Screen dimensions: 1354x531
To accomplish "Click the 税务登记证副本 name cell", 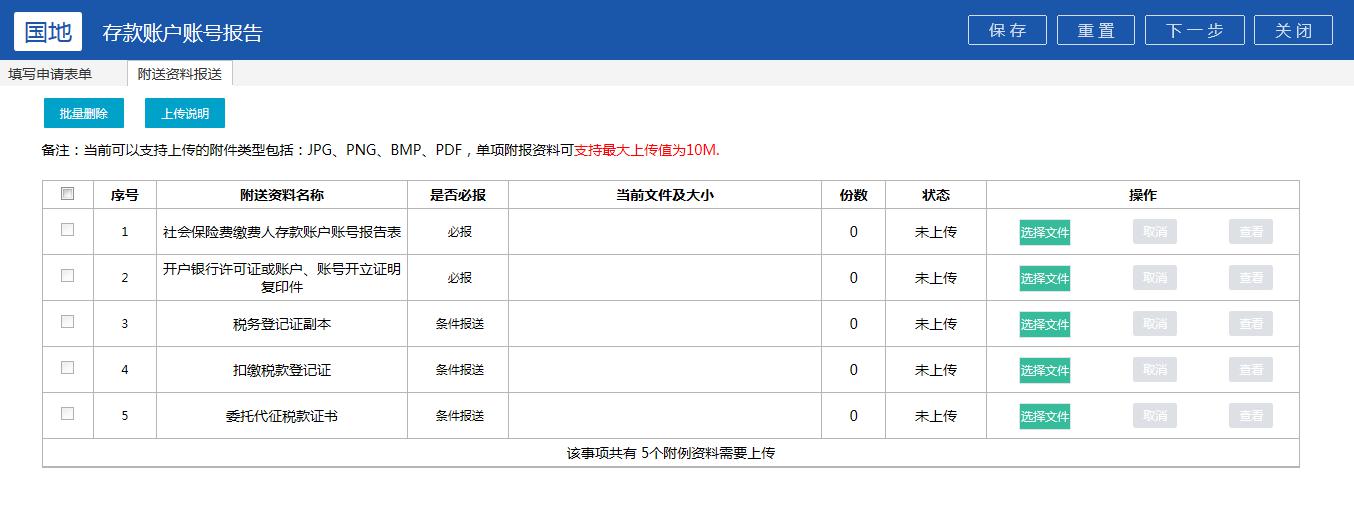I will [282, 324].
